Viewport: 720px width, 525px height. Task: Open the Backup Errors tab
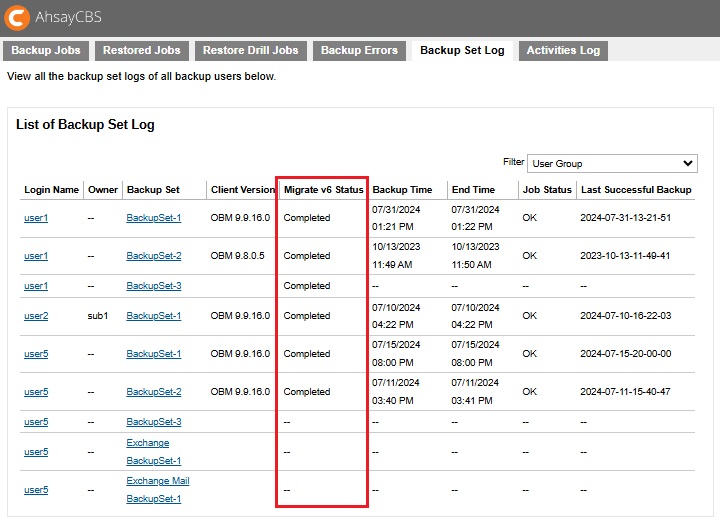359,50
